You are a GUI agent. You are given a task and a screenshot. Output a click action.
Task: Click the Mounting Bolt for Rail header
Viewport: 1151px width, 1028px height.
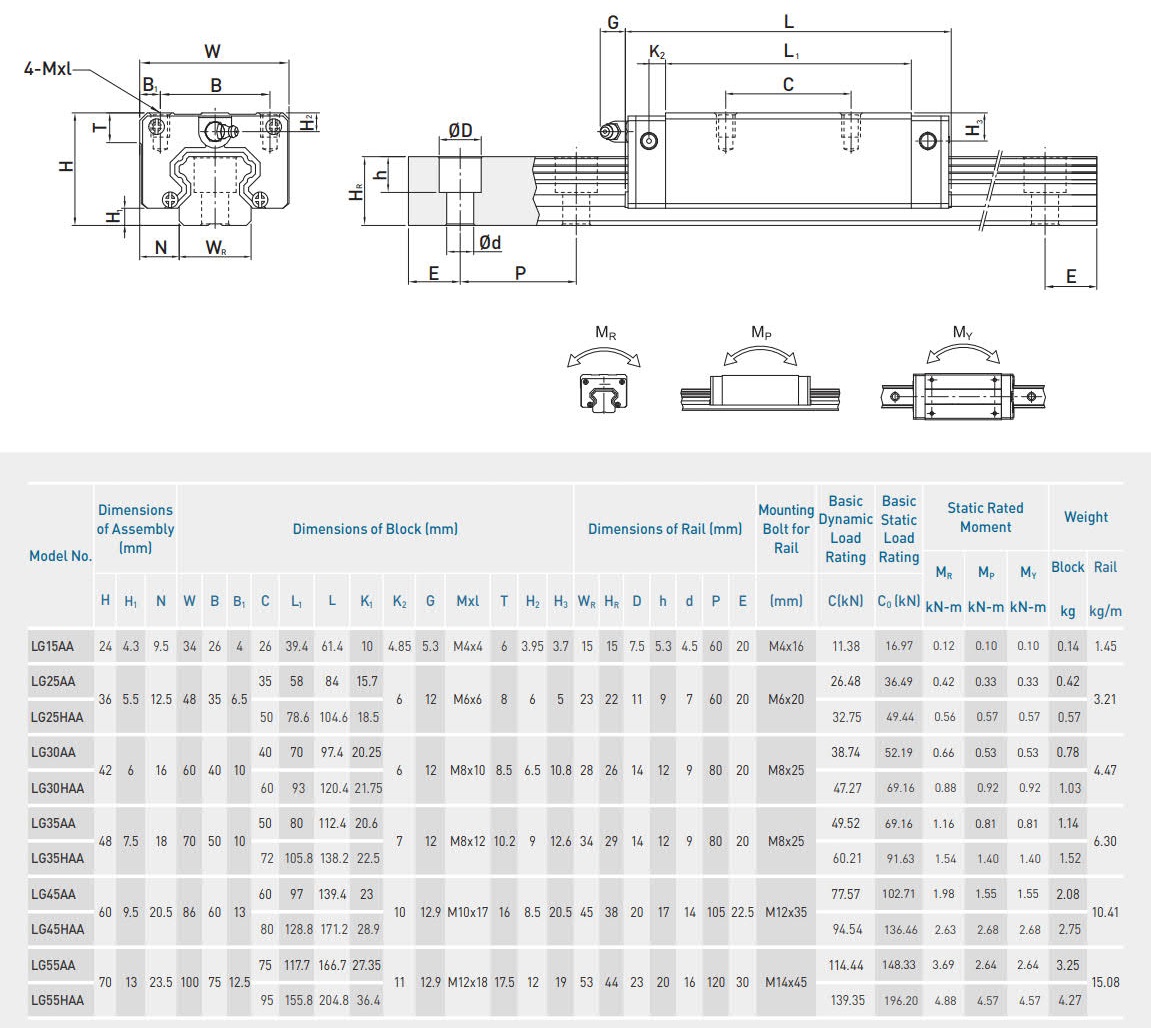[x=786, y=529]
